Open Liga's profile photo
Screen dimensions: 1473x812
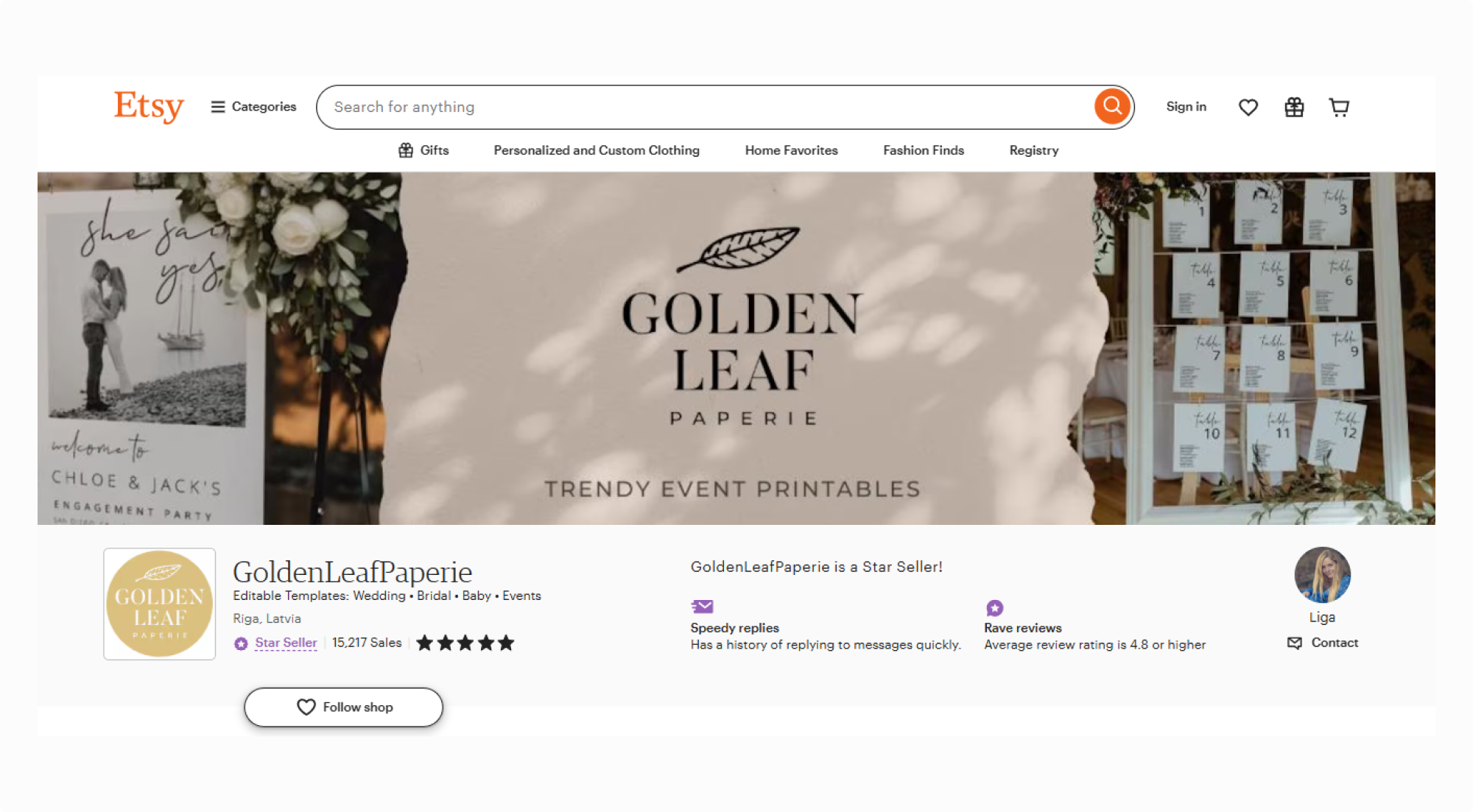click(x=1322, y=575)
